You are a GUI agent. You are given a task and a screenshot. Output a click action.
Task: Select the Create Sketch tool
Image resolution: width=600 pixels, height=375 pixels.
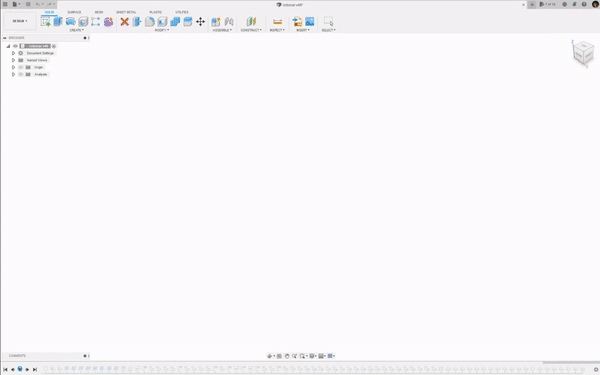[x=46, y=21]
